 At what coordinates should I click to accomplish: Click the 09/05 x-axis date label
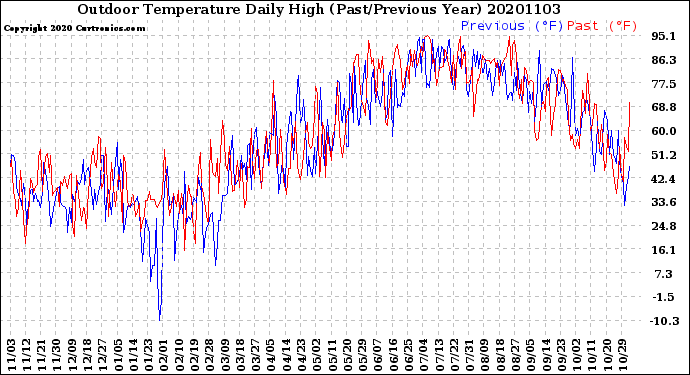530,355
